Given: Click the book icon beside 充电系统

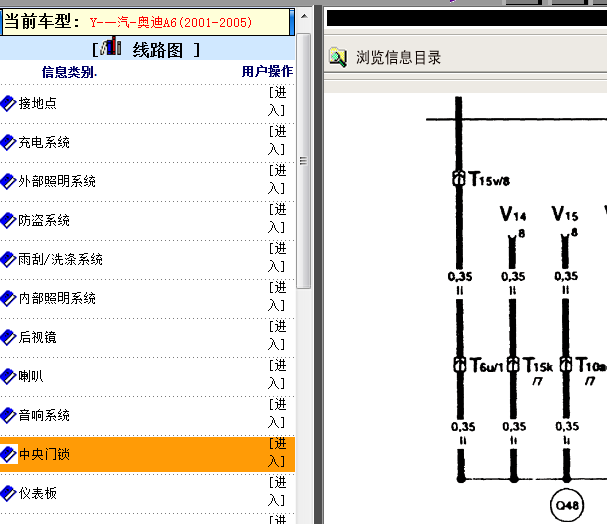Looking at the screenshot, I should (x=8, y=142).
